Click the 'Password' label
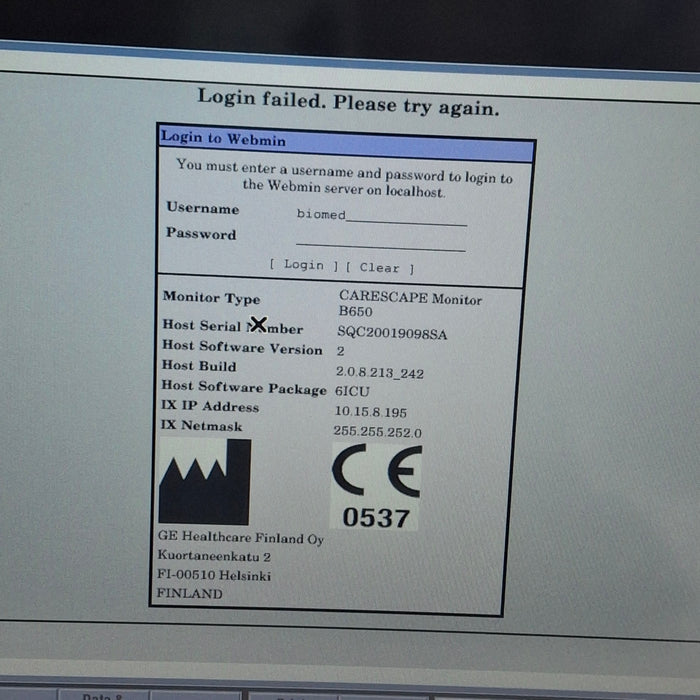The width and height of the screenshot is (700, 700). pyautogui.click(x=201, y=233)
